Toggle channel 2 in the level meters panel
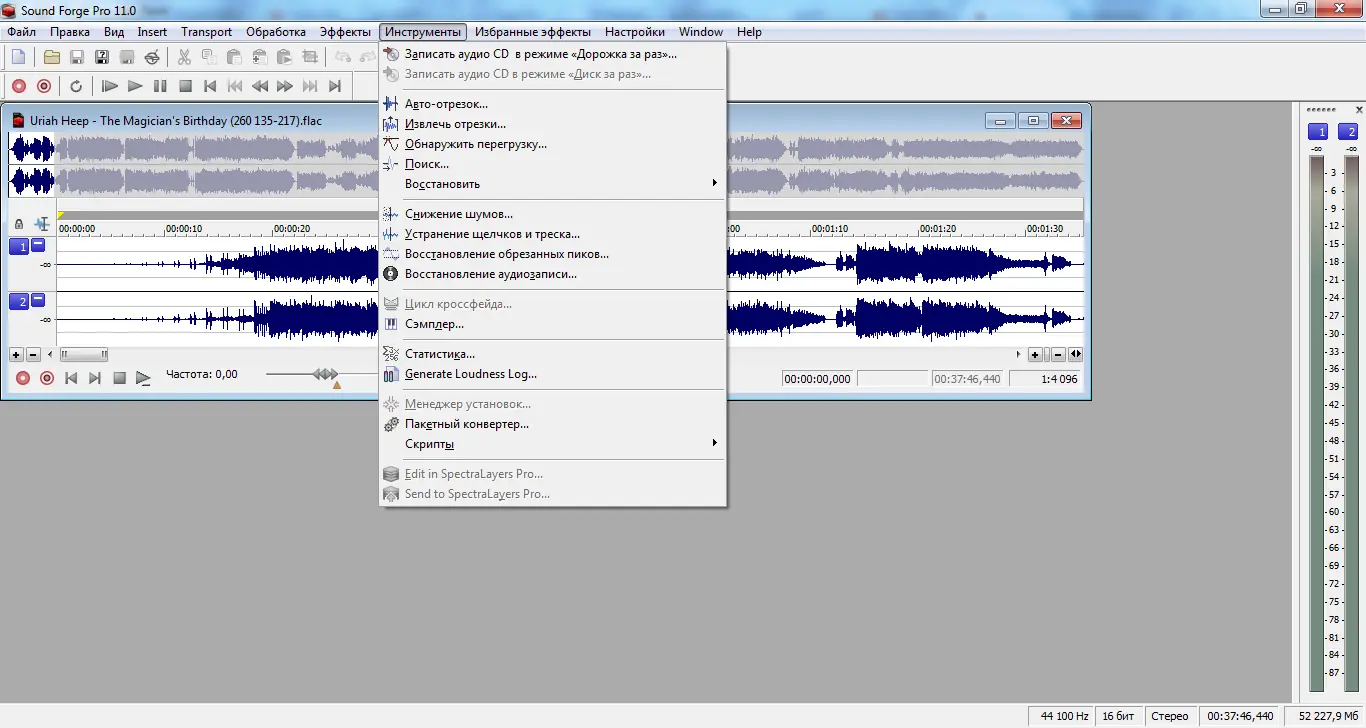Screen dimensions: 1366x728 click(1350, 132)
